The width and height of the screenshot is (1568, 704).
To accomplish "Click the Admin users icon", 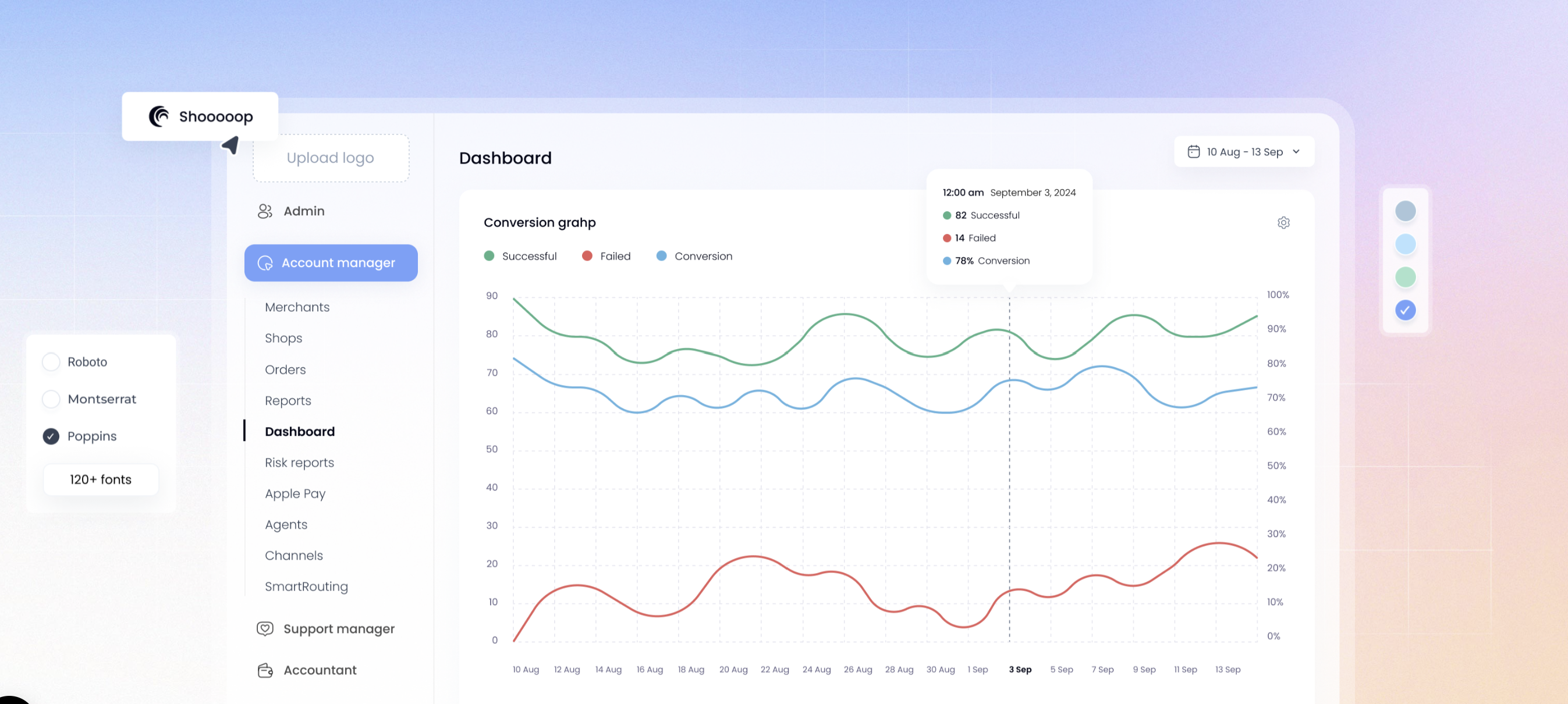I will pos(265,211).
